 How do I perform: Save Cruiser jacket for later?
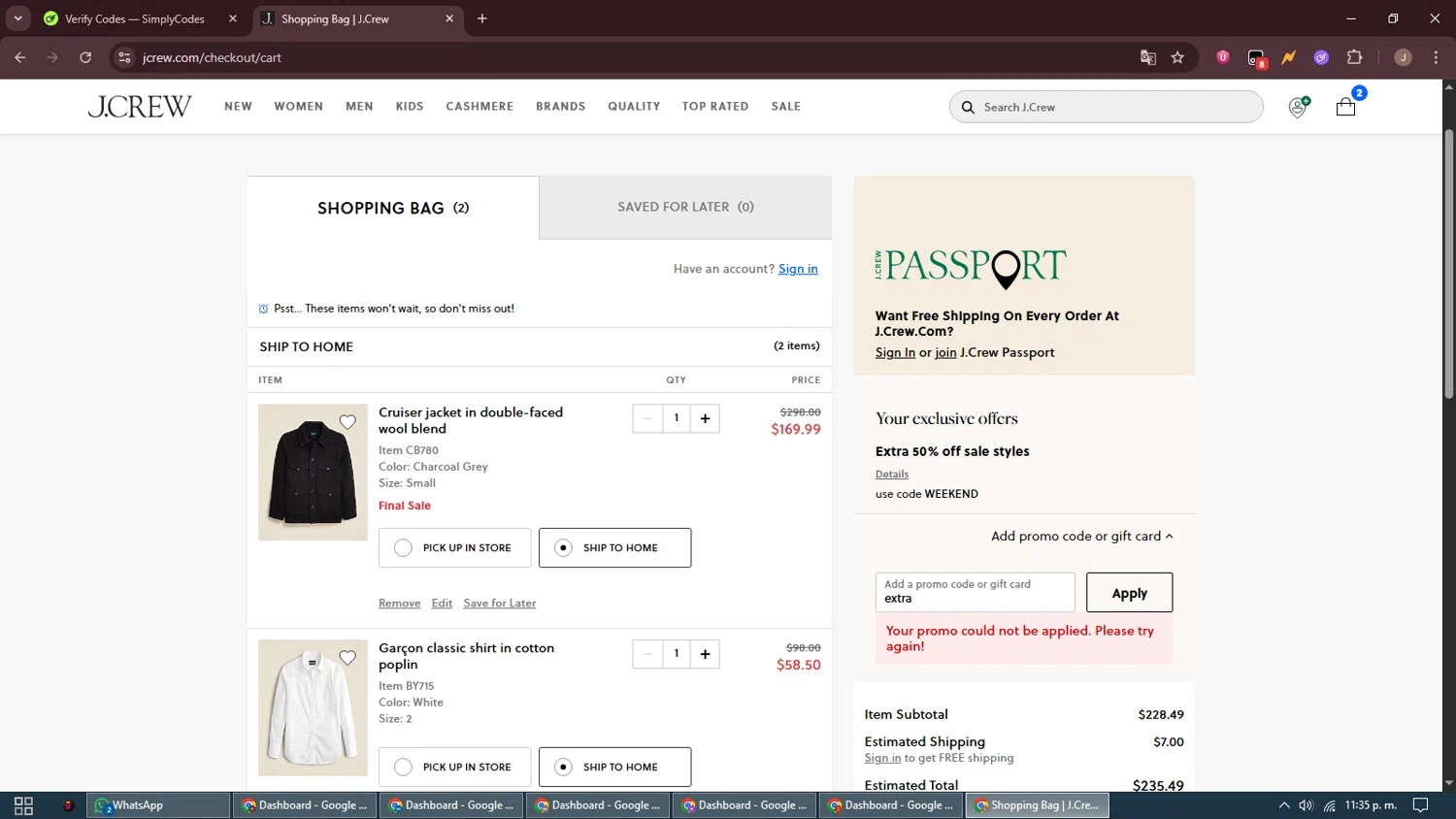pos(500,604)
